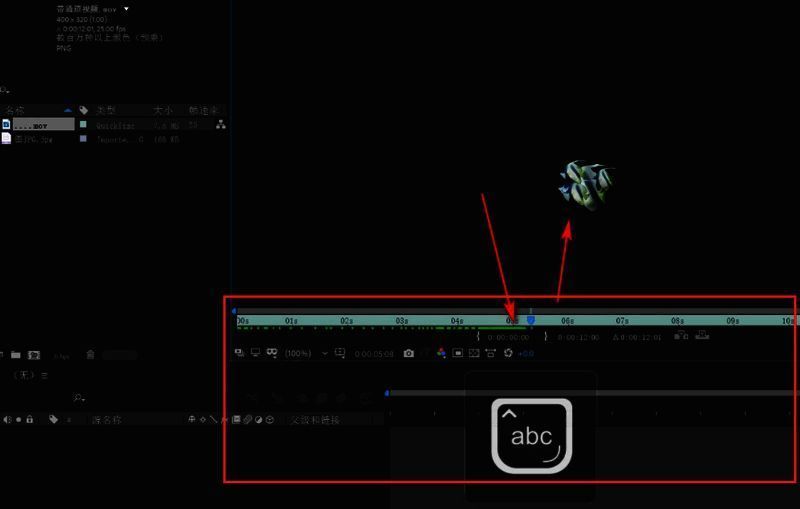The height and width of the screenshot is (509, 800).
Task: Click the new composition icon in project panel
Action: click(34, 355)
